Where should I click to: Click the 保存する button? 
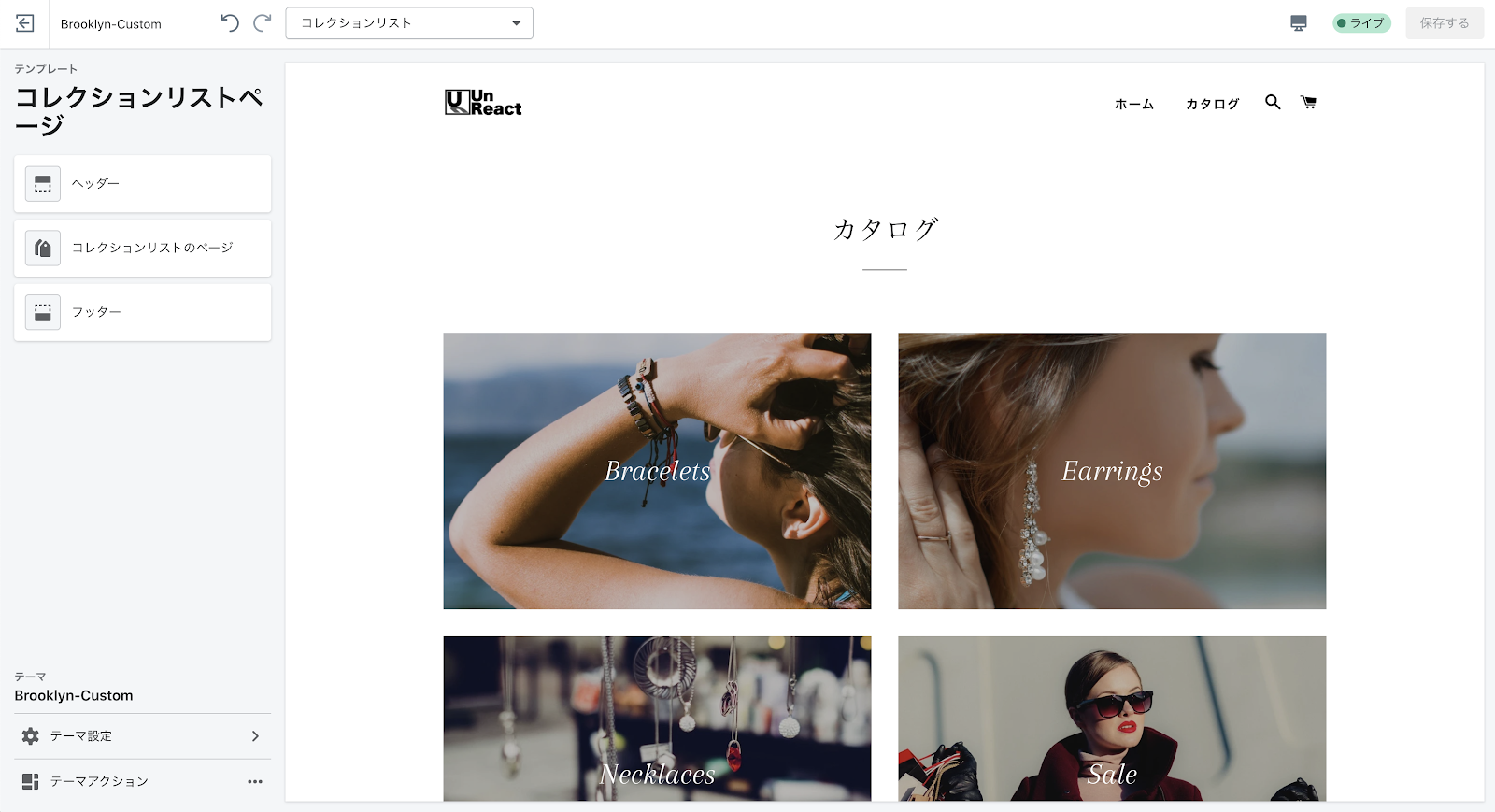point(1445,23)
